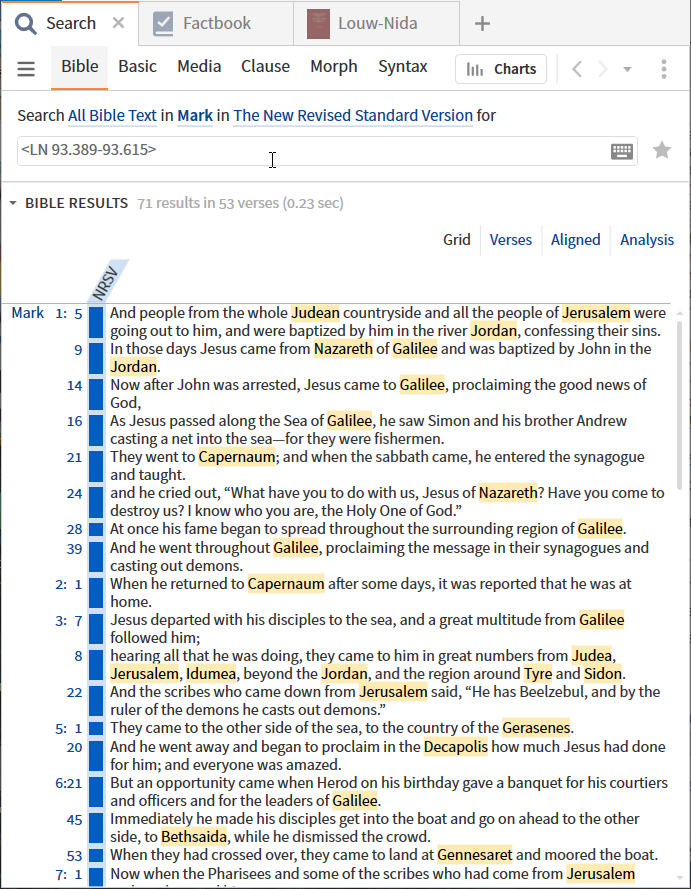Open the Mark 7:1 verse reference
This screenshot has width=691, height=889.
(x=69, y=875)
